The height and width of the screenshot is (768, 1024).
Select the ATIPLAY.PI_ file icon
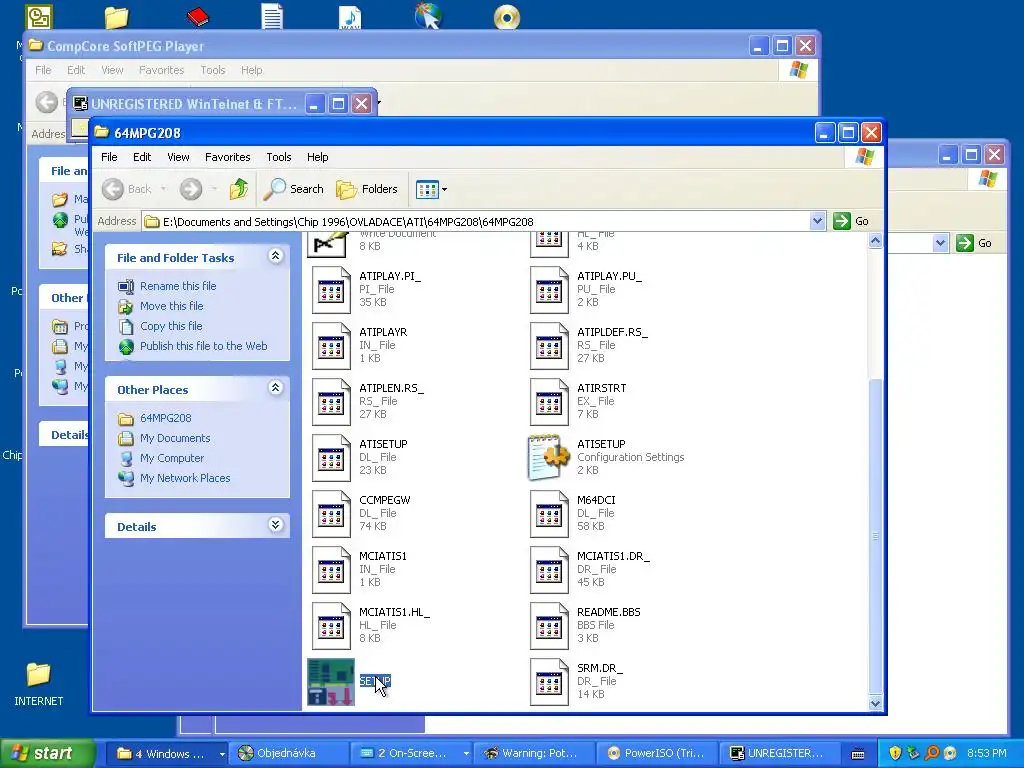pos(331,289)
